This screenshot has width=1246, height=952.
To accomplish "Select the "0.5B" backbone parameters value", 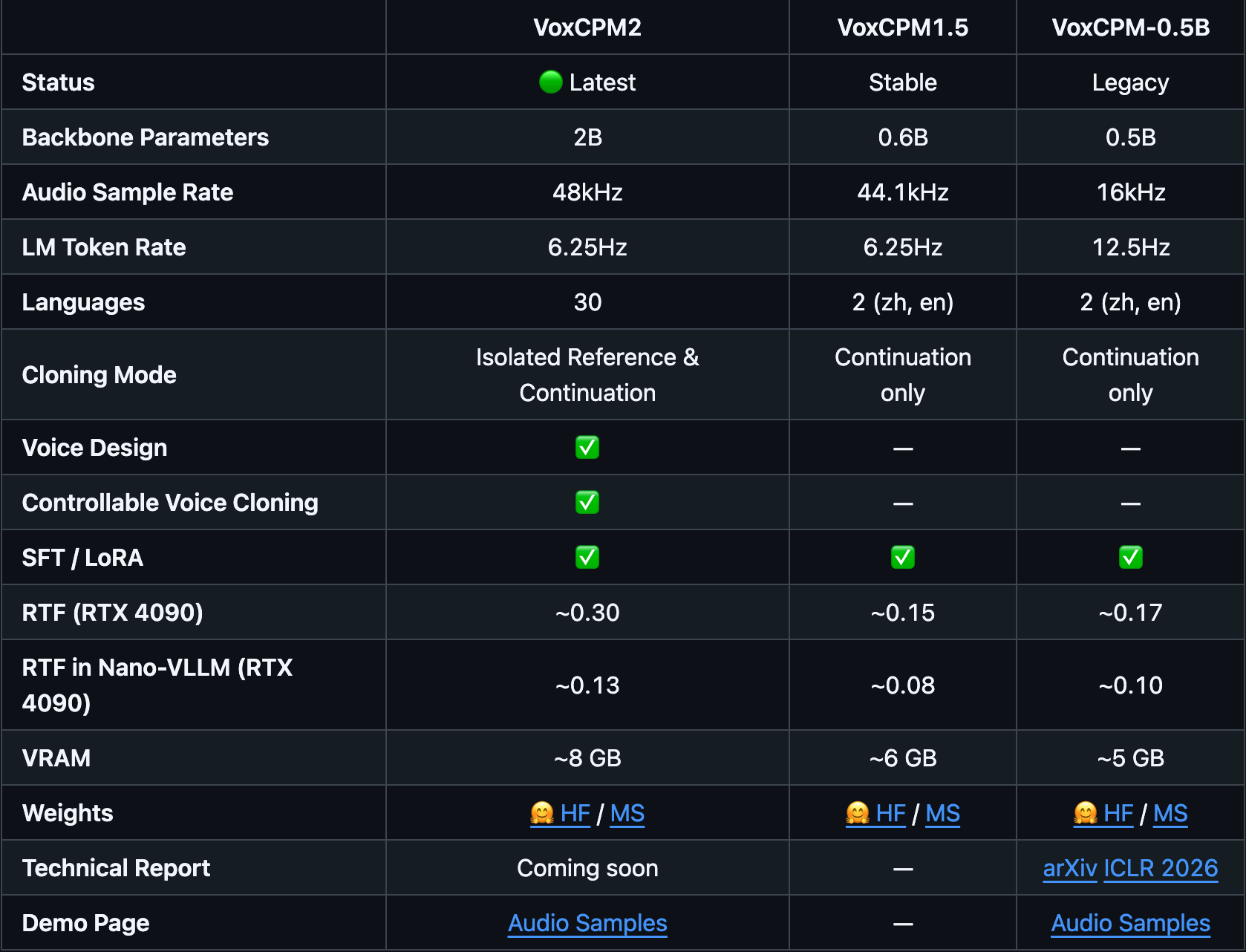I will tap(1131, 137).
